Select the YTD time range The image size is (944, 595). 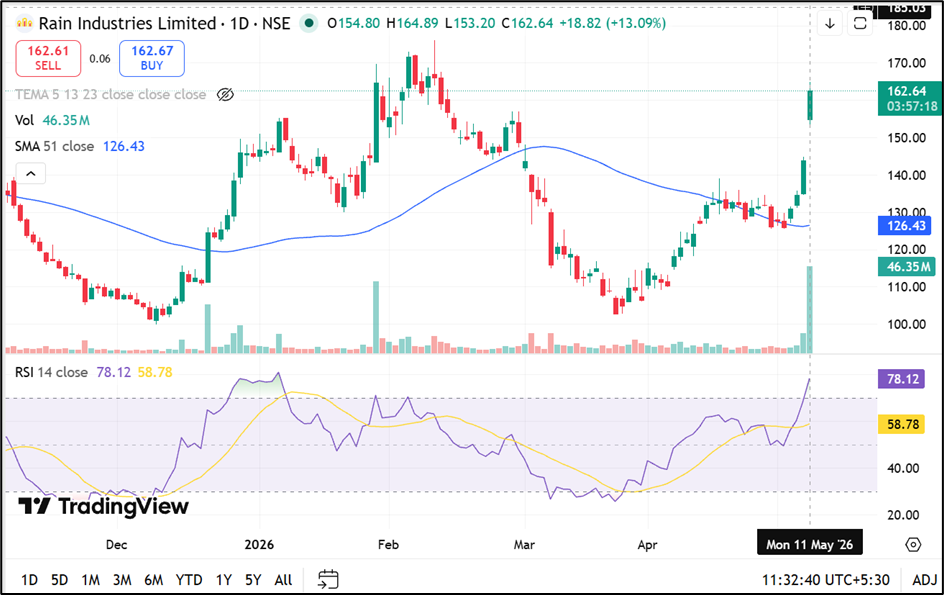coord(188,580)
